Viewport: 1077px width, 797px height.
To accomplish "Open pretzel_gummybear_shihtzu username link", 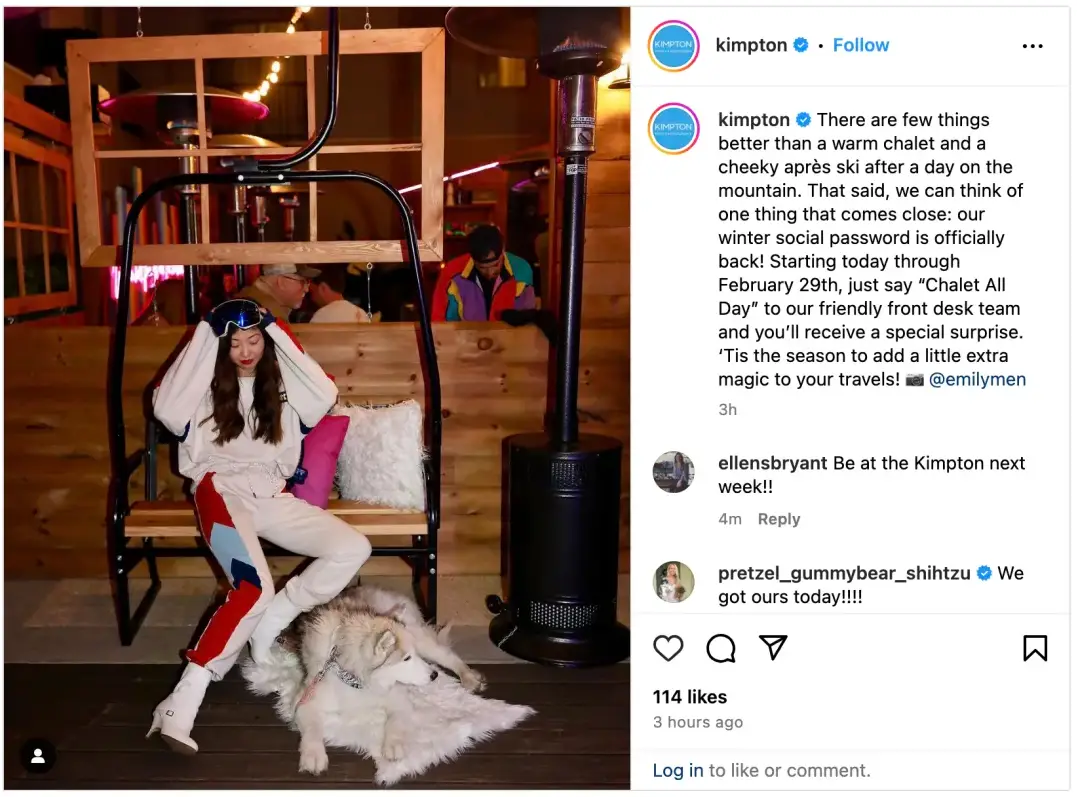I will 844,573.
